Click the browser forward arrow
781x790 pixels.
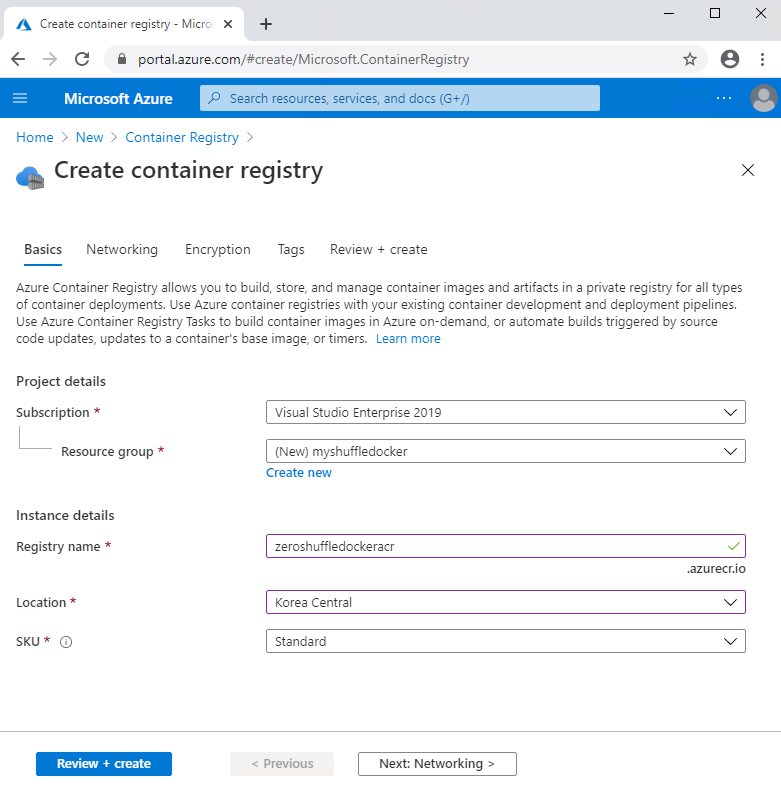50,59
